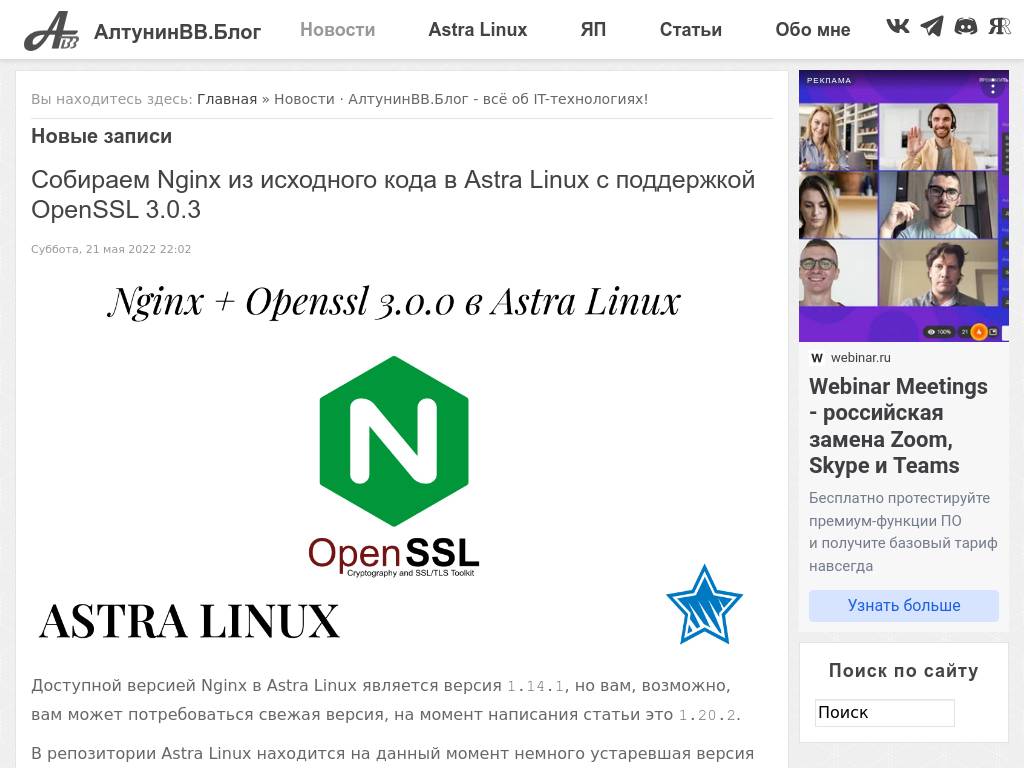Open the Обо мне menu item
1024x768 pixels.
coord(812,29)
